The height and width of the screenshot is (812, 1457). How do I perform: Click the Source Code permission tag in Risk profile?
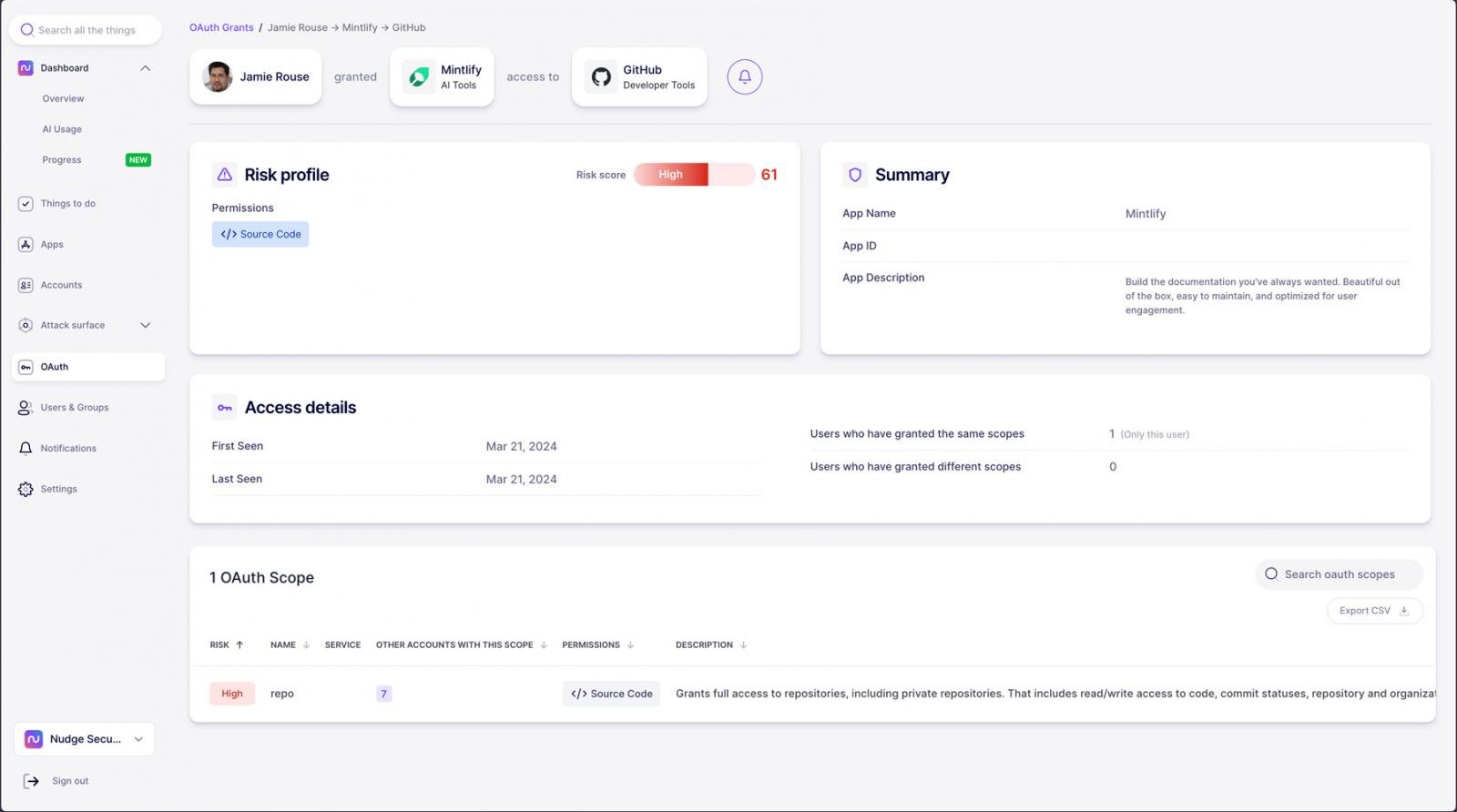(x=260, y=234)
